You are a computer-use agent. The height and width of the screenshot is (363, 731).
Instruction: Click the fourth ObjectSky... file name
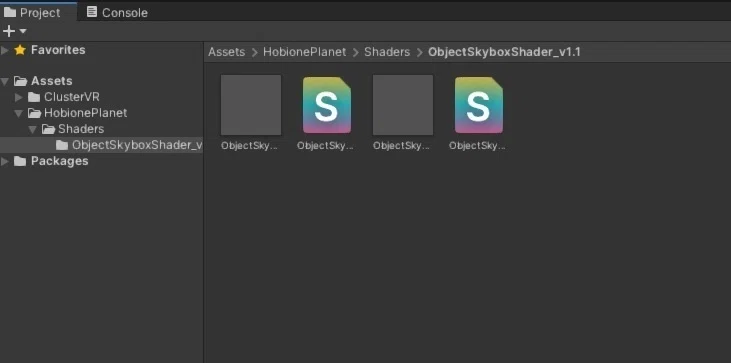click(x=477, y=145)
